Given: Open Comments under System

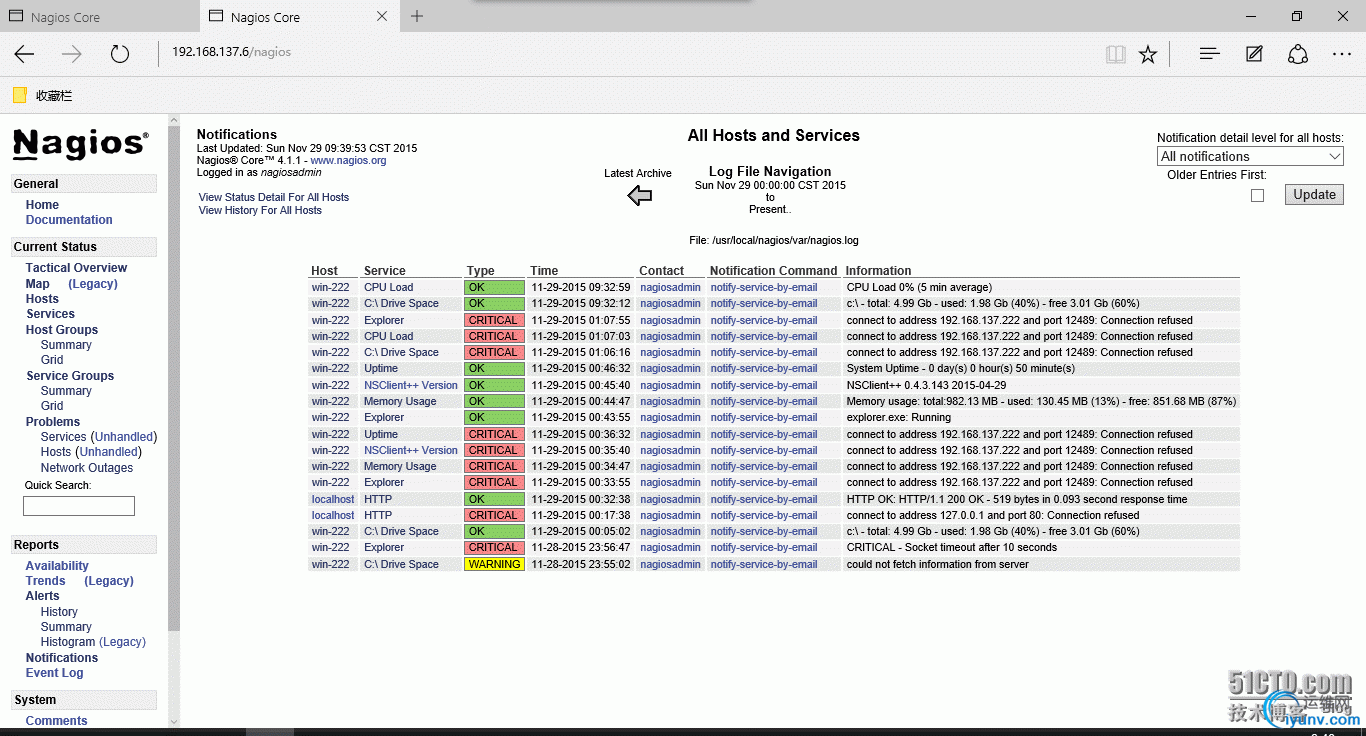Looking at the screenshot, I should click(x=56, y=721).
